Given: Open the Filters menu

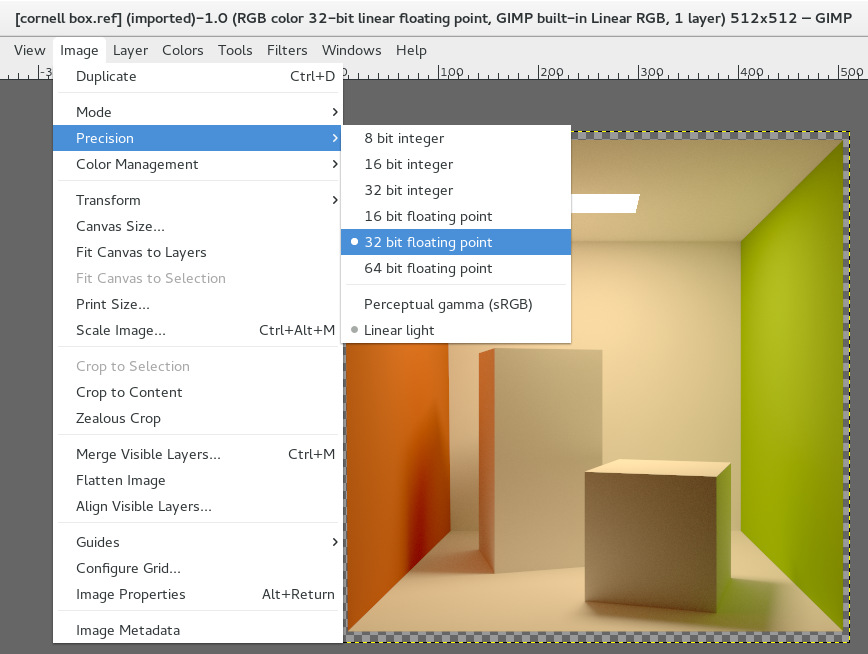Looking at the screenshot, I should click(x=287, y=50).
